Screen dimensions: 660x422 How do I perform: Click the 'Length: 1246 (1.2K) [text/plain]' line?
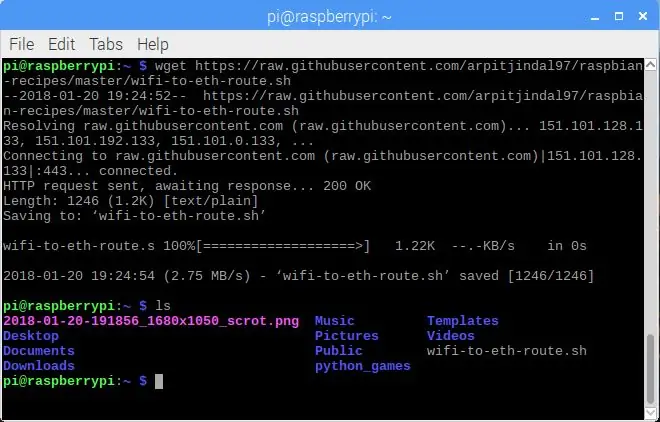coord(131,201)
